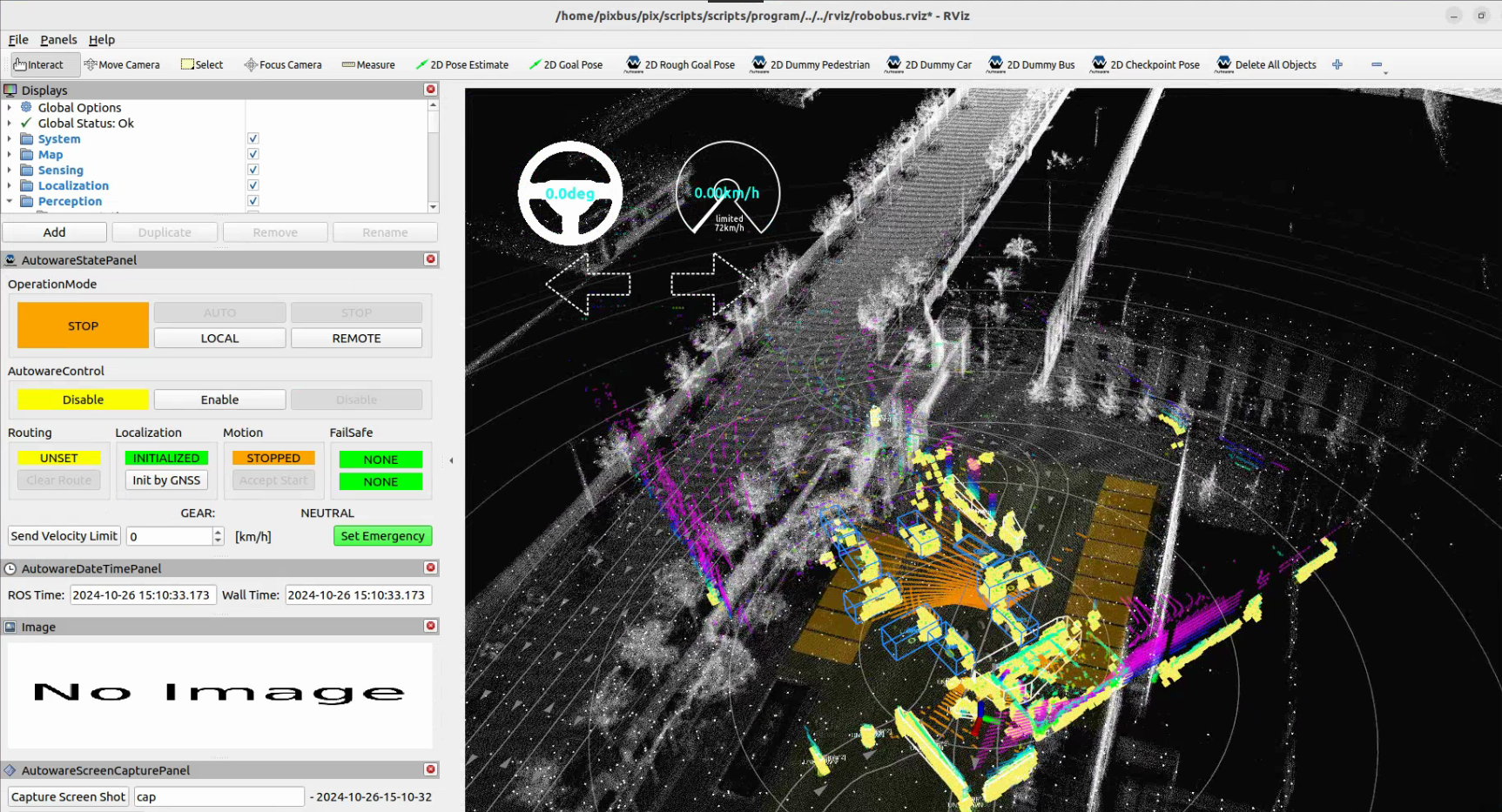Image resolution: width=1502 pixels, height=812 pixels.
Task: Close the AutowareScreenCapturePanel
Action: [x=430, y=769]
